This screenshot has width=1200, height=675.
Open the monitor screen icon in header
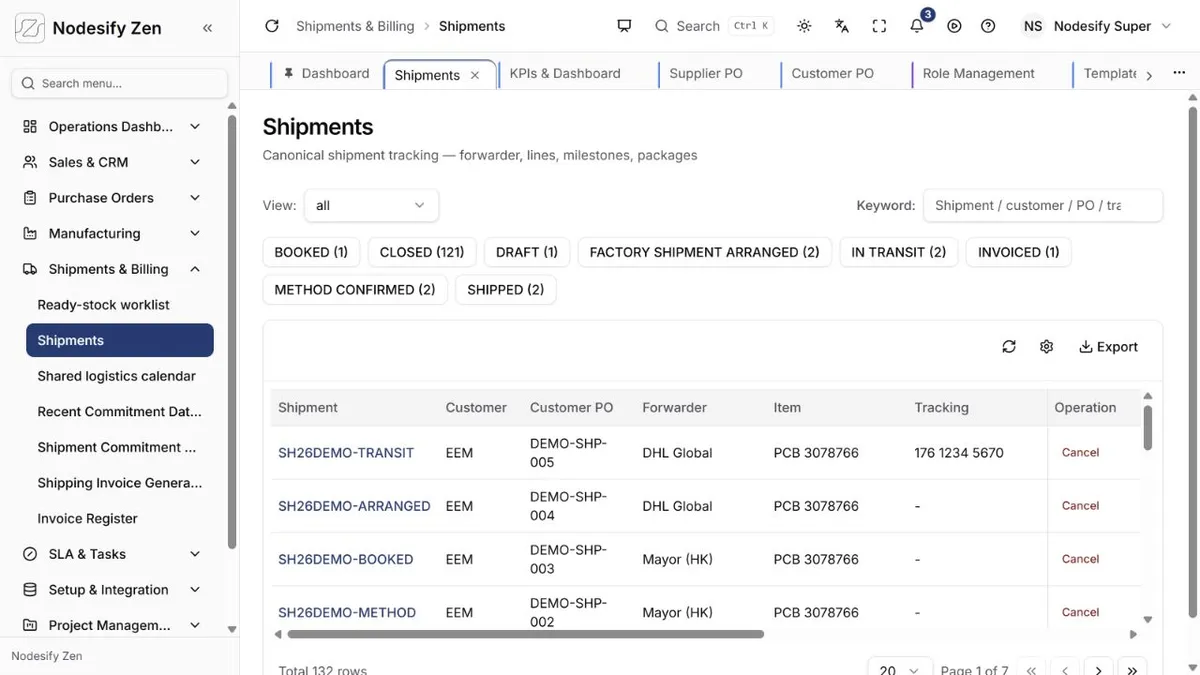tap(625, 26)
